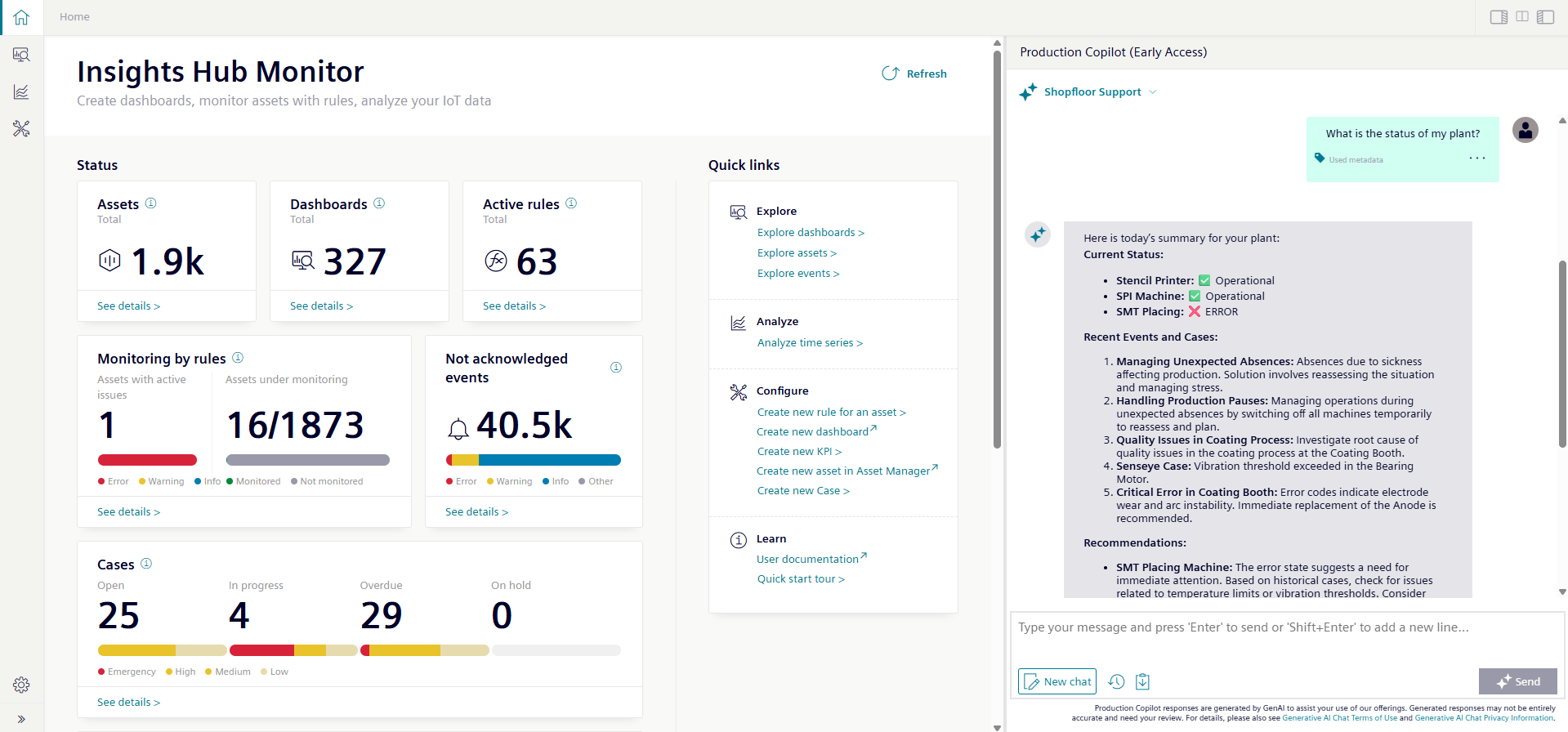Toggle the right-side panel layout icon
This screenshot has width=1568, height=732.
pos(1499,17)
